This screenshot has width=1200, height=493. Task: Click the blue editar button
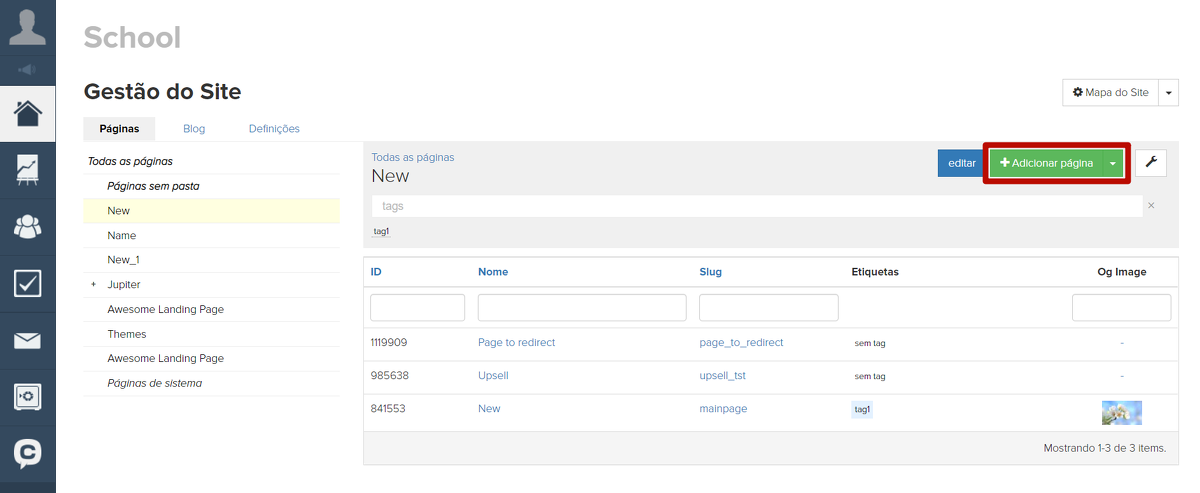(961, 163)
